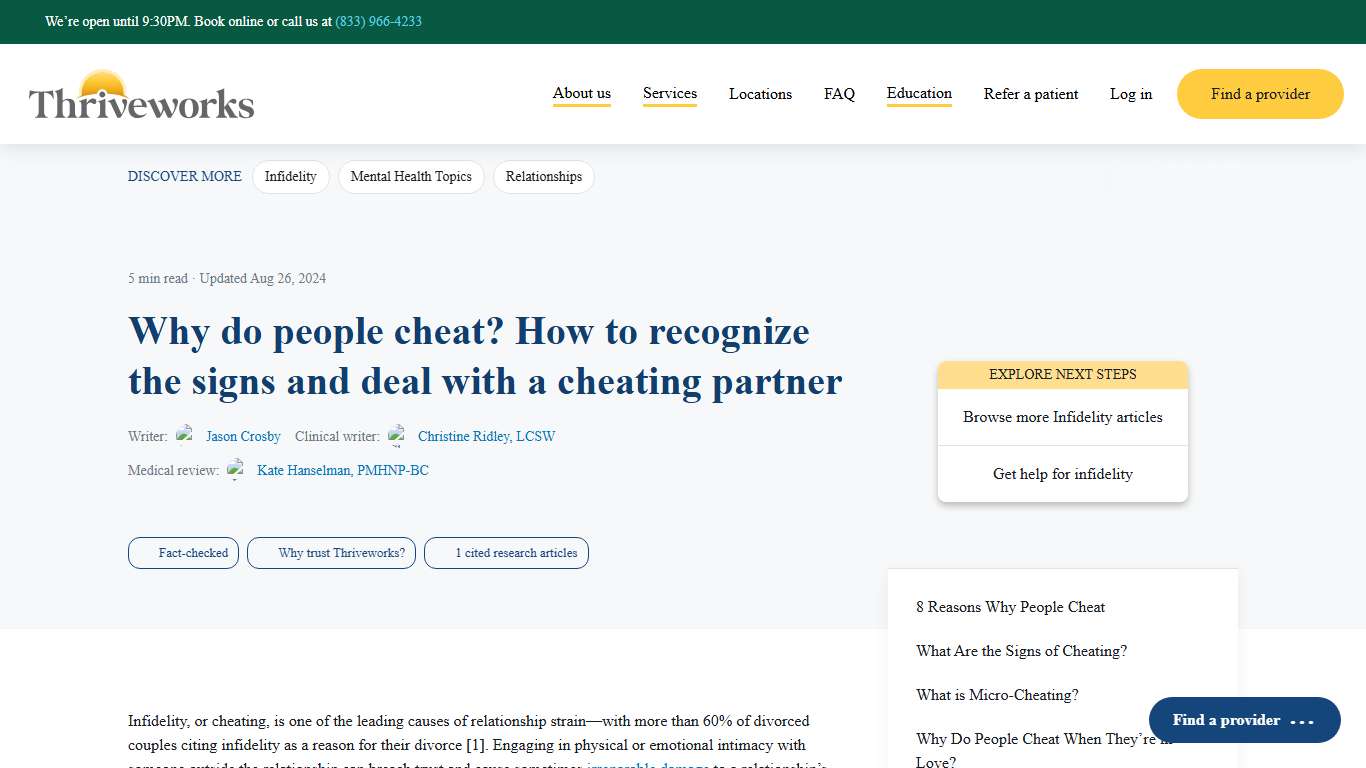The height and width of the screenshot is (768, 1366).
Task: Call the (833) 966-4233 phone link
Action: 377,21
